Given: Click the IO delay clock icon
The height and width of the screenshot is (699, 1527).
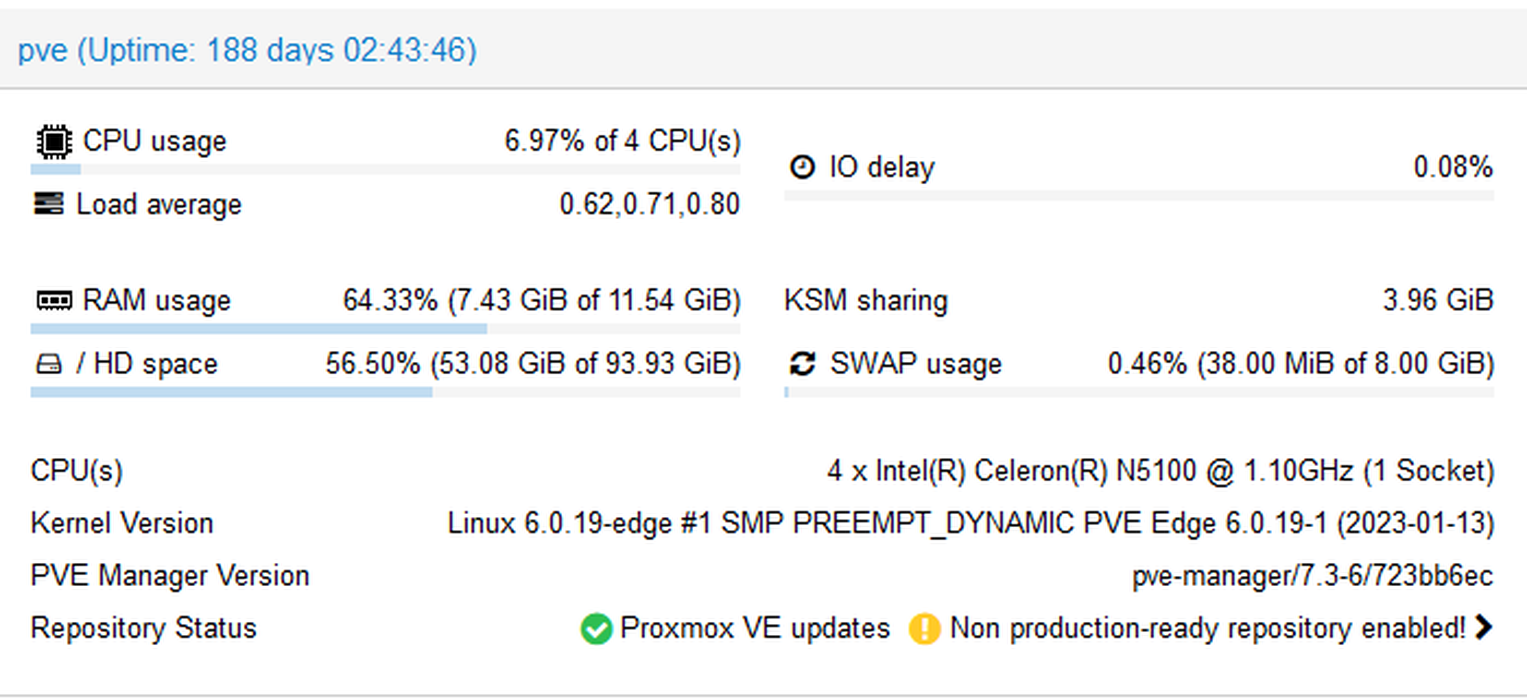Looking at the screenshot, I should (x=802, y=167).
